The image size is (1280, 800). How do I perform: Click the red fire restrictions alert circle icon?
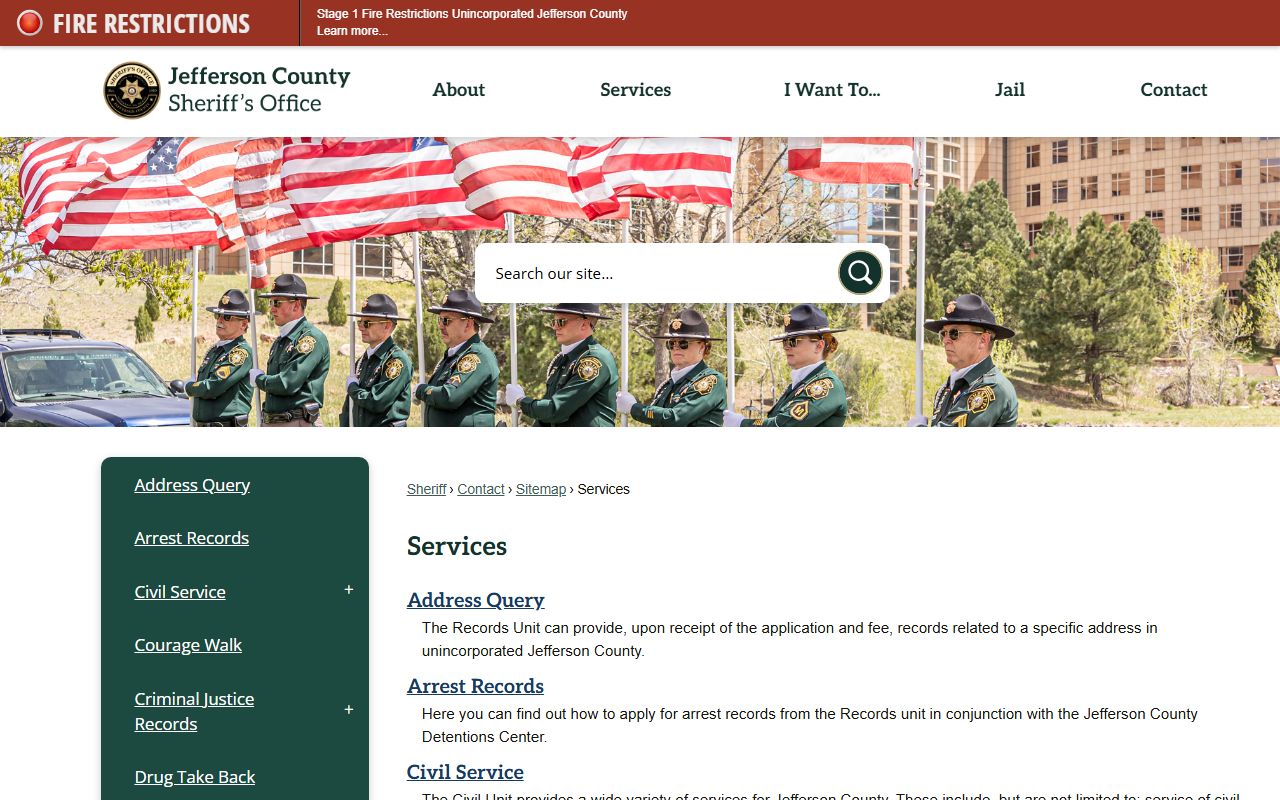[30, 23]
